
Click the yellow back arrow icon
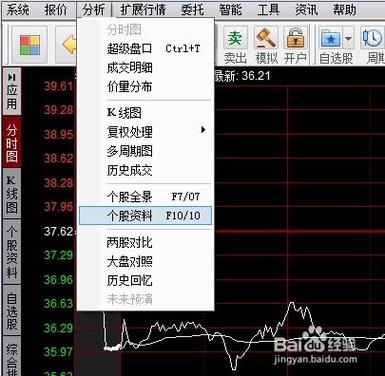69,45
